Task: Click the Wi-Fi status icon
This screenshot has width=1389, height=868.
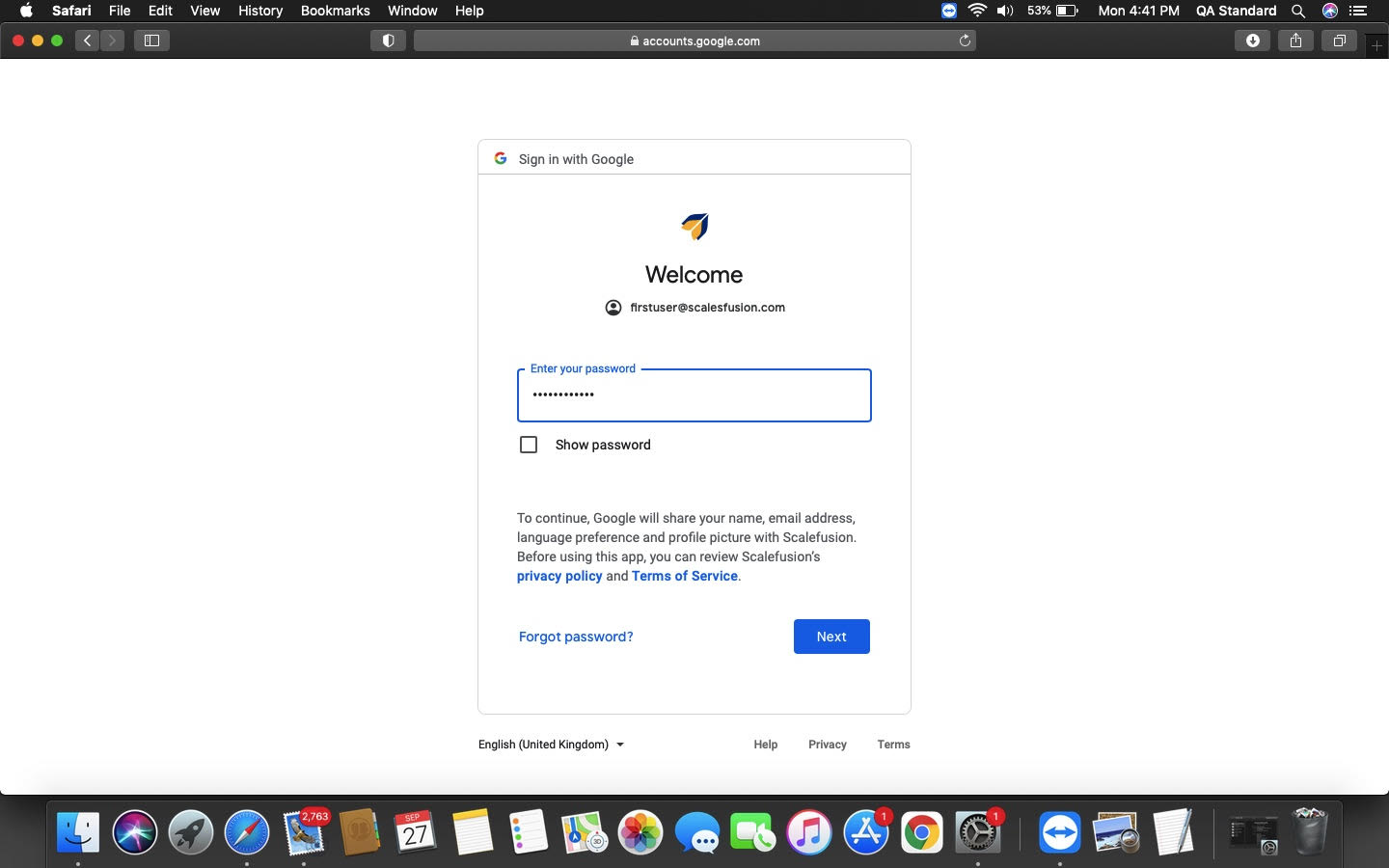Action: pyautogui.click(x=977, y=11)
